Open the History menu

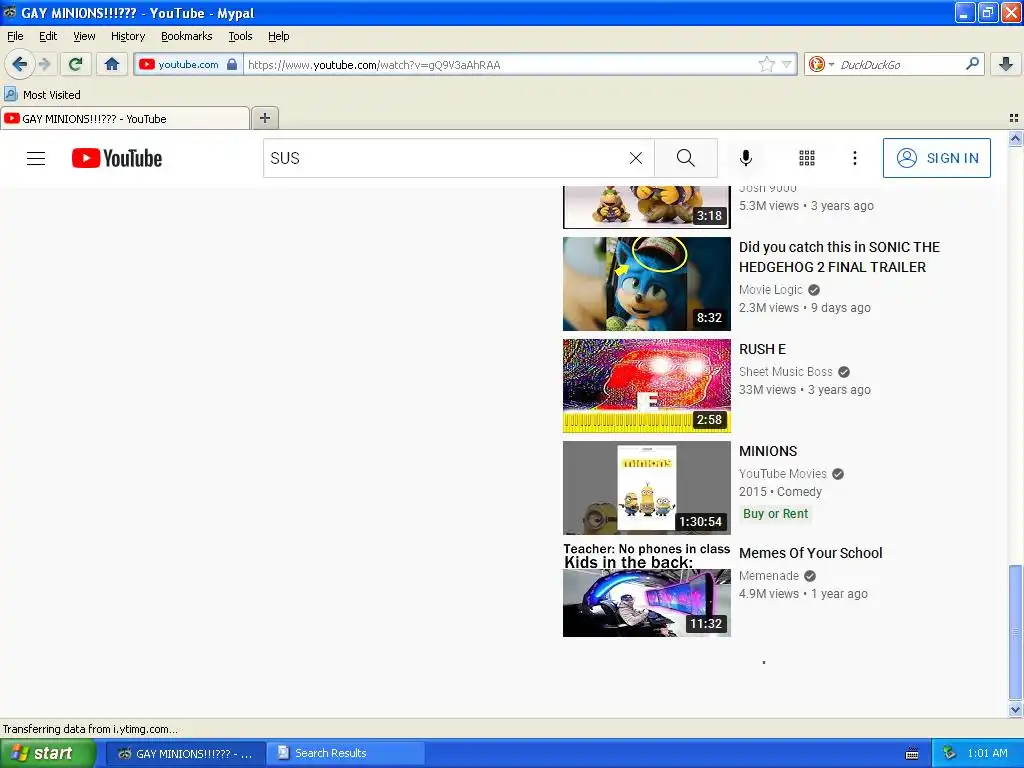[127, 36]
